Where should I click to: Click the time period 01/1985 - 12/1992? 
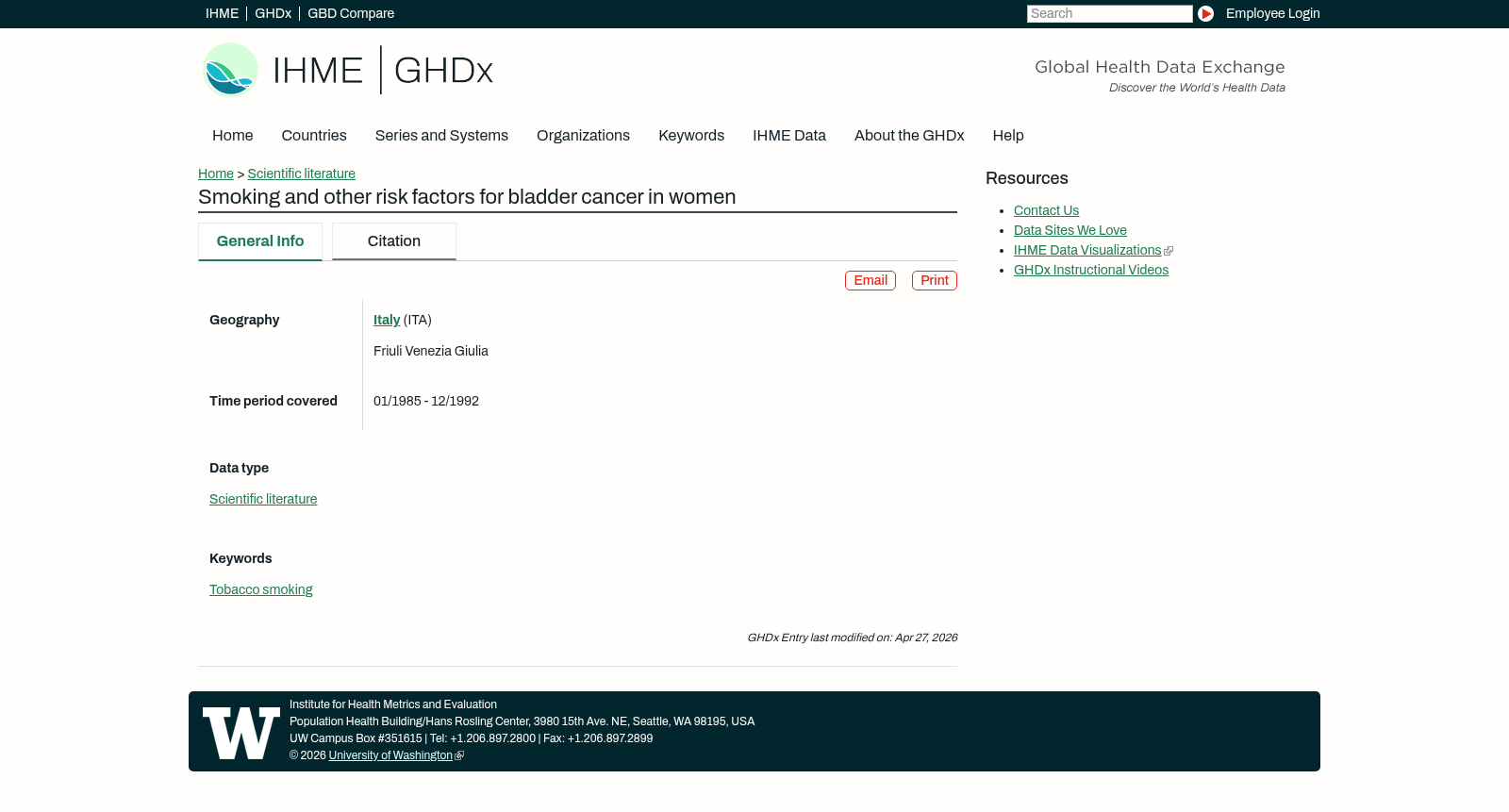[x=426, y=402]
